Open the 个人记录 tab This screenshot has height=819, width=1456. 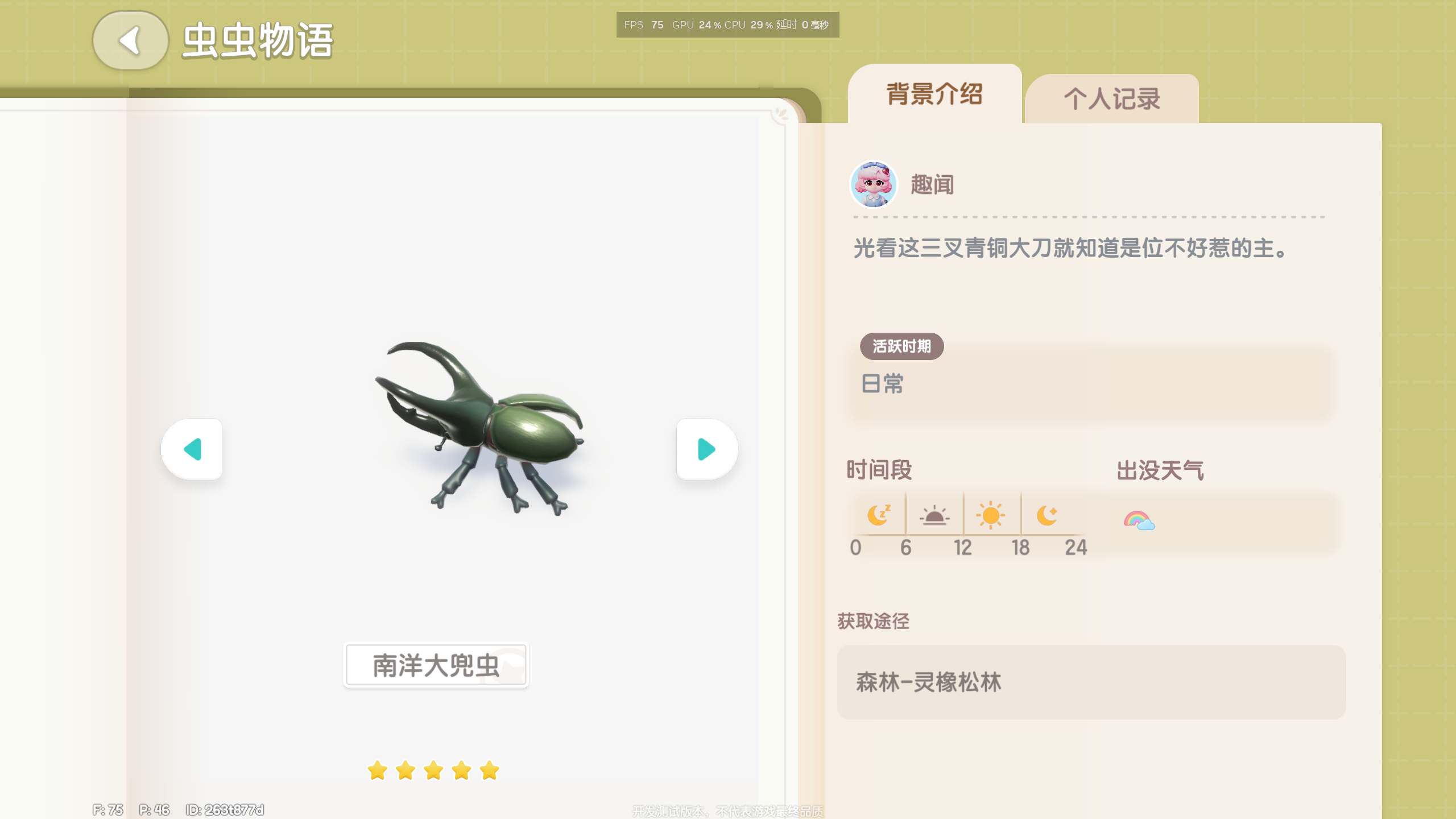[1112, 98]
